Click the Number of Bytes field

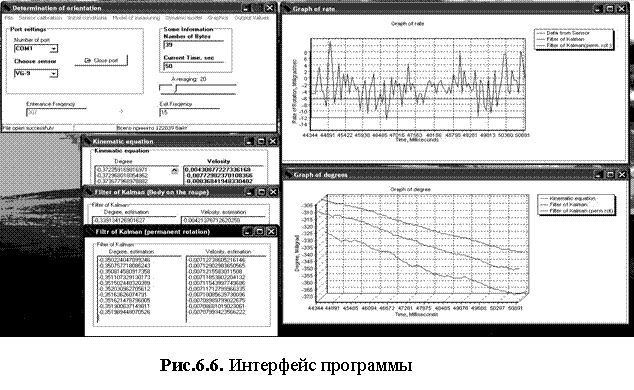pos(193,45)
